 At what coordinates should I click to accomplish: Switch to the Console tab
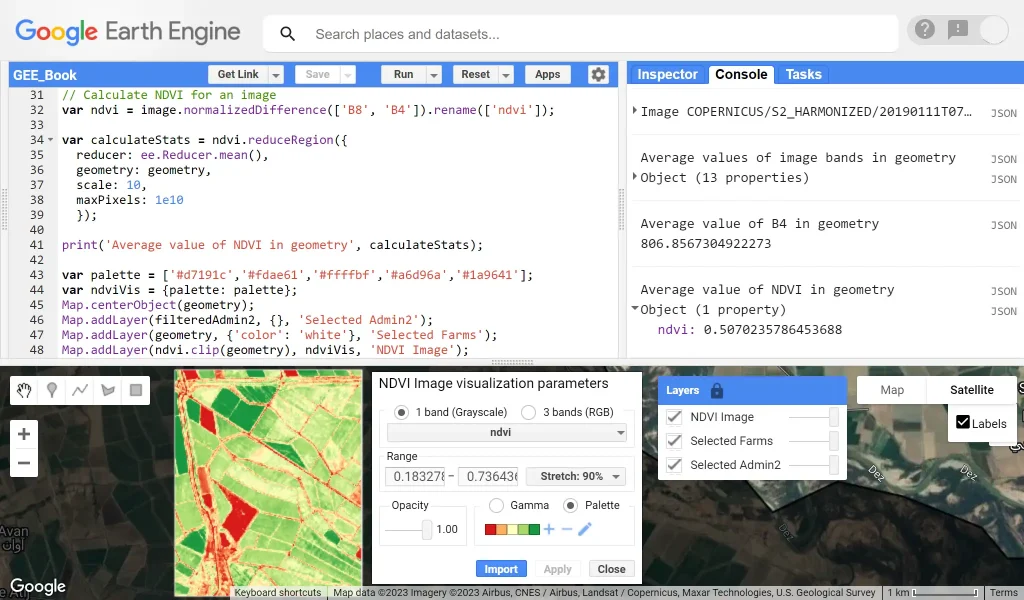coord(741,74)
